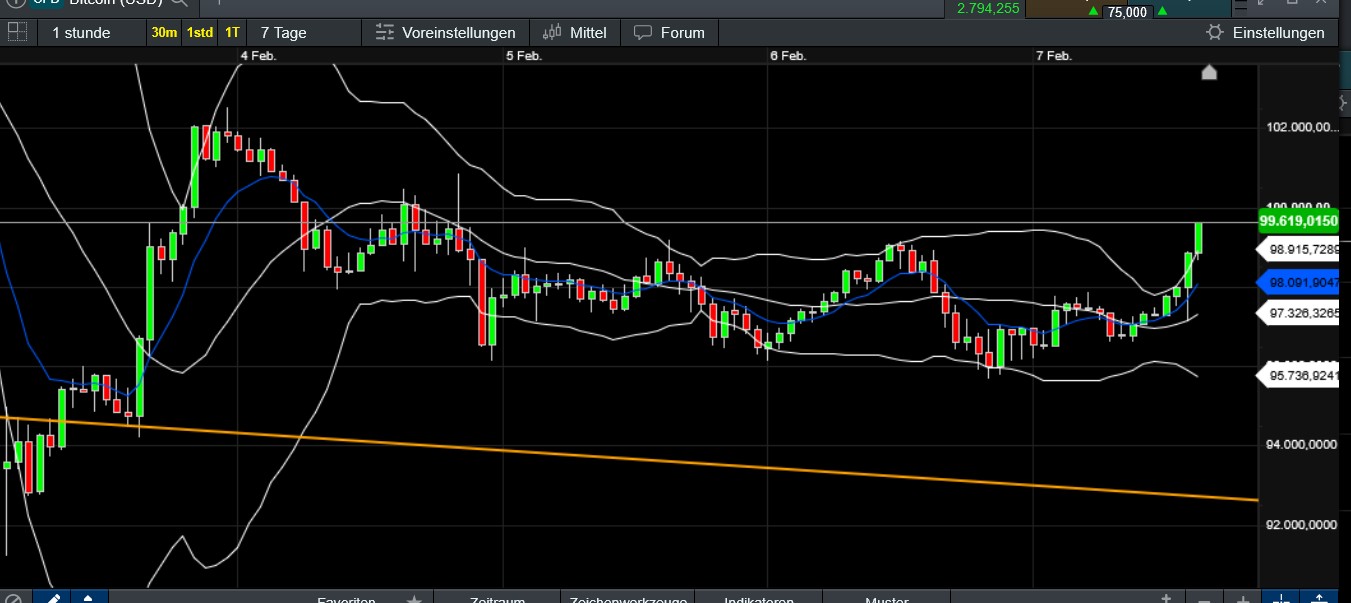Click the 5 Feb. date label
Viewport: 1351px width, 603px height.
(x=524, y=56)
